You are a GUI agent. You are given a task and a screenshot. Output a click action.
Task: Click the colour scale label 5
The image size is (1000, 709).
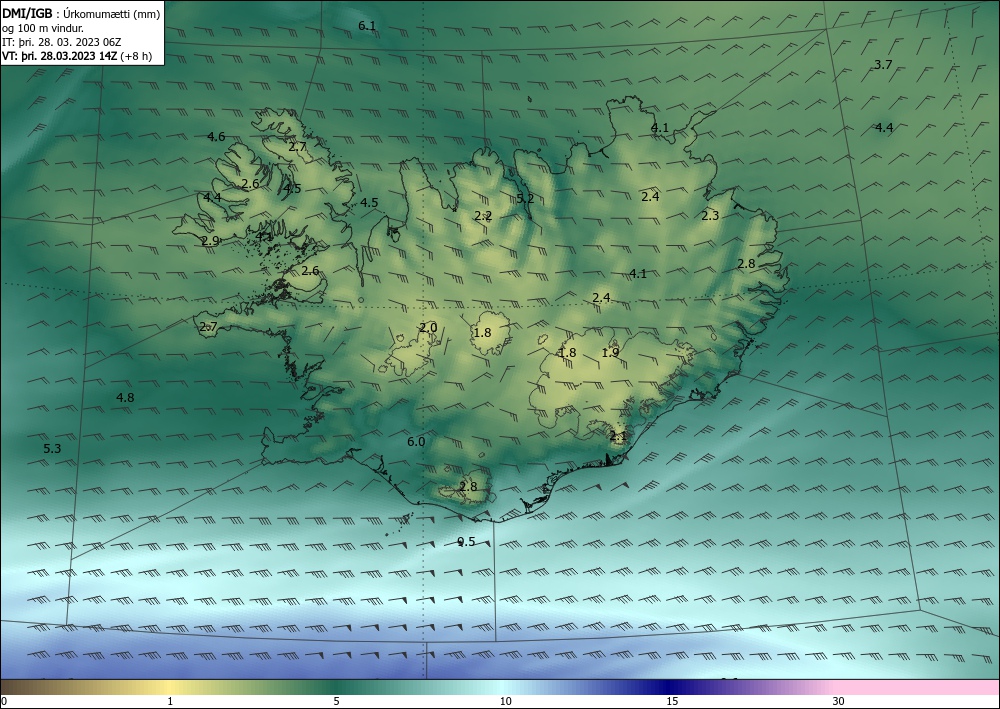click(x=336, y=702)
